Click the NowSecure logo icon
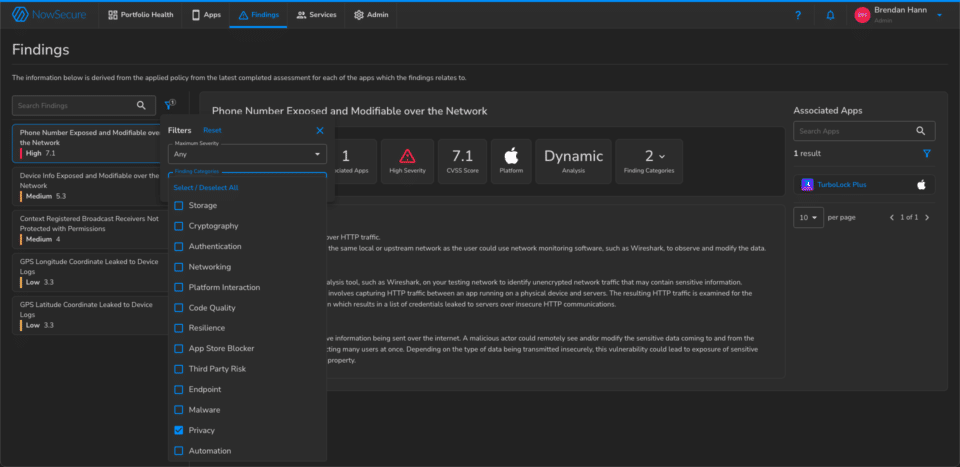Screen dimensions: 960x467 (24, 15)
